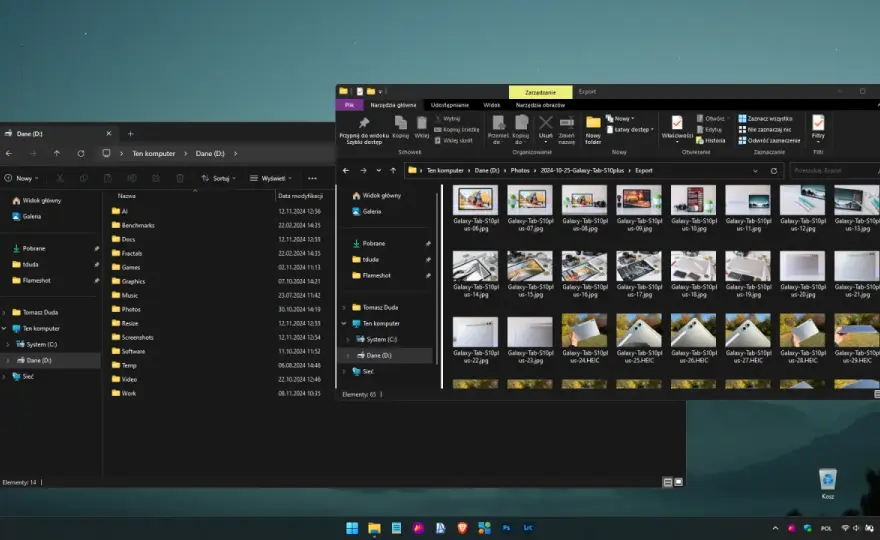The image size is (880, 540).
Task: Sort by 'Data modyfikacji' column header
Action: pos(300,196)
